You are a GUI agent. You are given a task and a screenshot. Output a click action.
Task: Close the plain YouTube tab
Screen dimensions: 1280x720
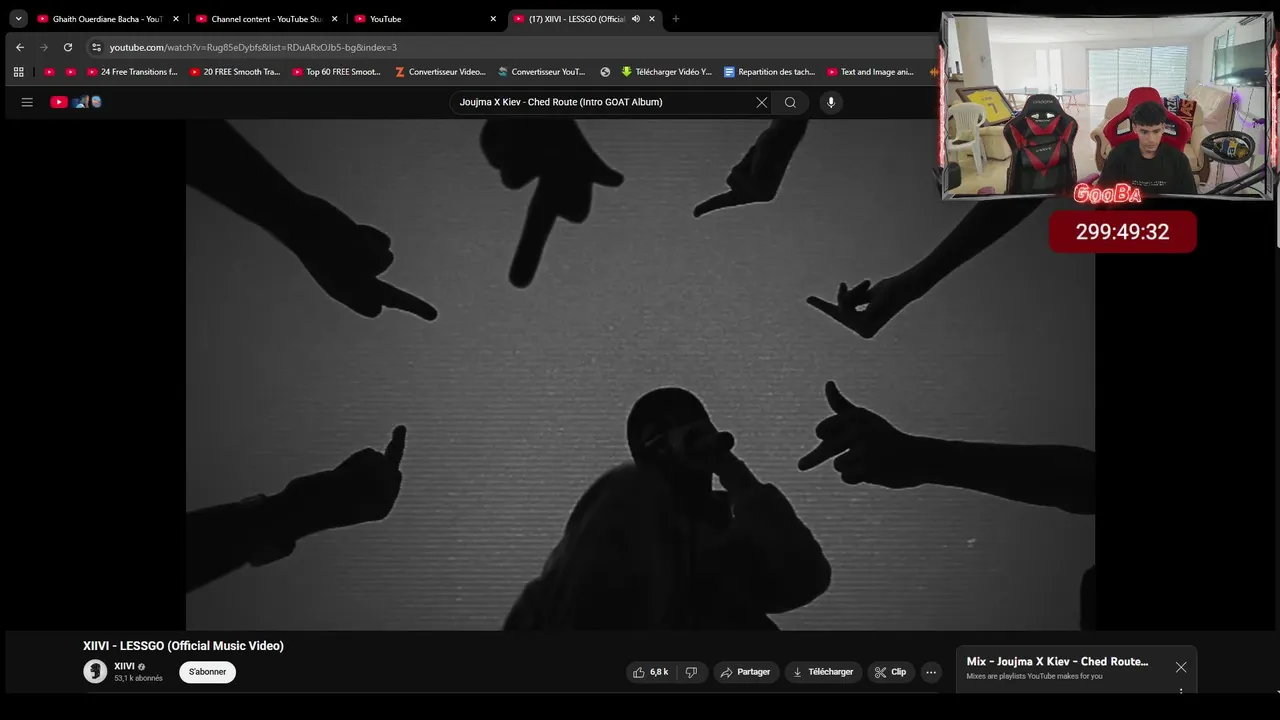coord(493,19)
